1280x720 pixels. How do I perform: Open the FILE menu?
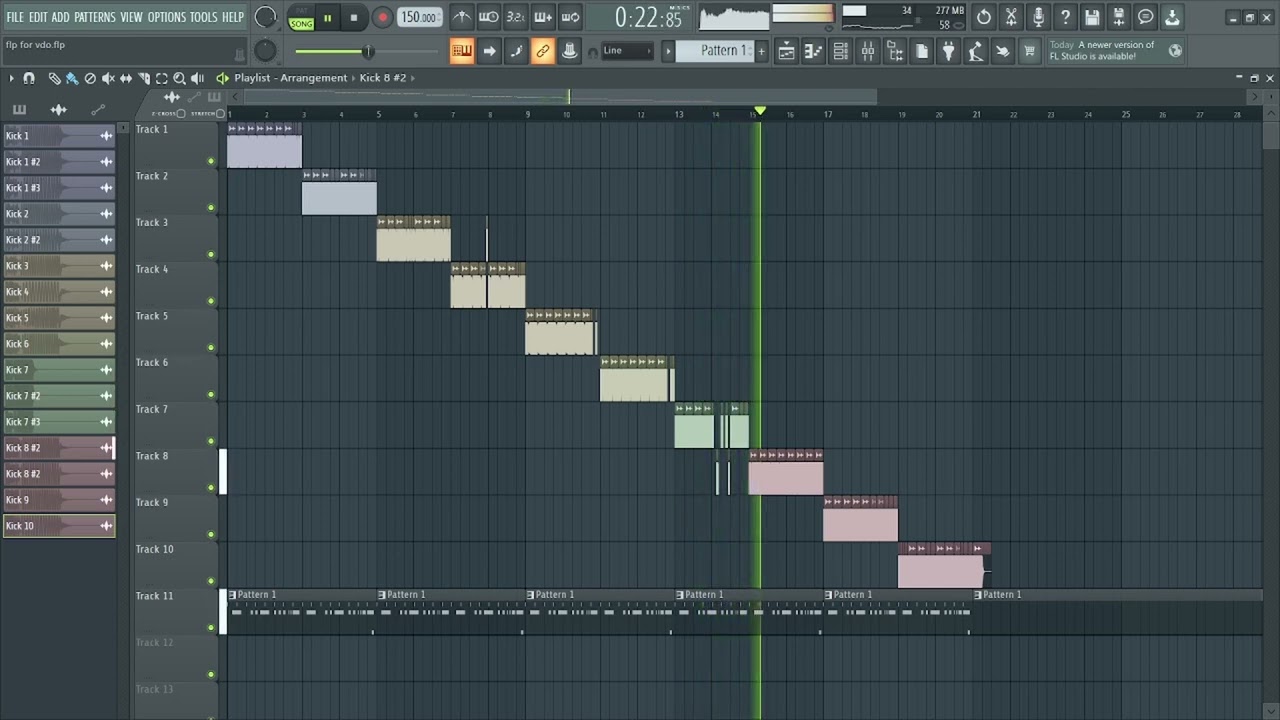click(x=15, y=17)
